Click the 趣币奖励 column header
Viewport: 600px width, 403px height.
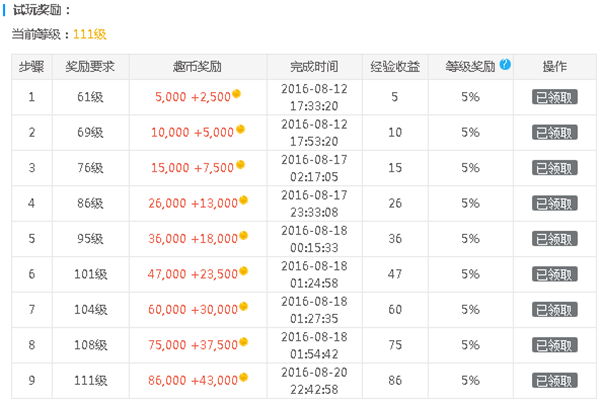pos(197,67)
